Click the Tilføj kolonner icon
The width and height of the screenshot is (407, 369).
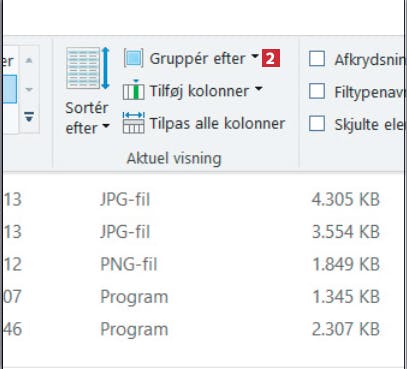134,90
